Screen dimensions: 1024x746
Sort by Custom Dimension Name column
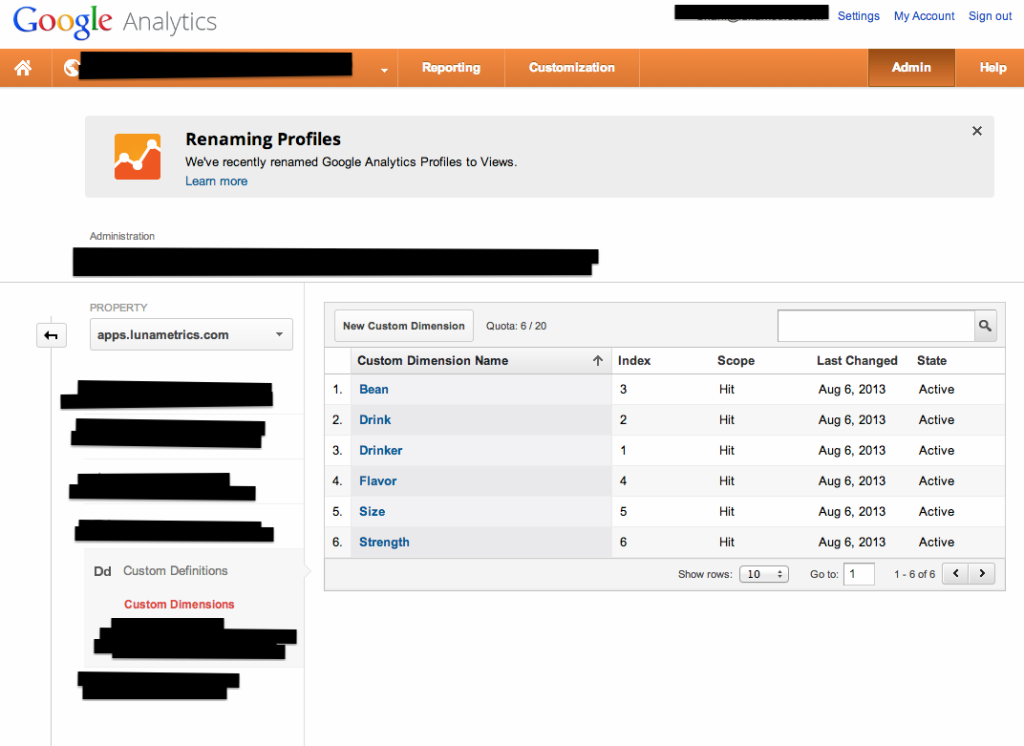click(432, 361)
